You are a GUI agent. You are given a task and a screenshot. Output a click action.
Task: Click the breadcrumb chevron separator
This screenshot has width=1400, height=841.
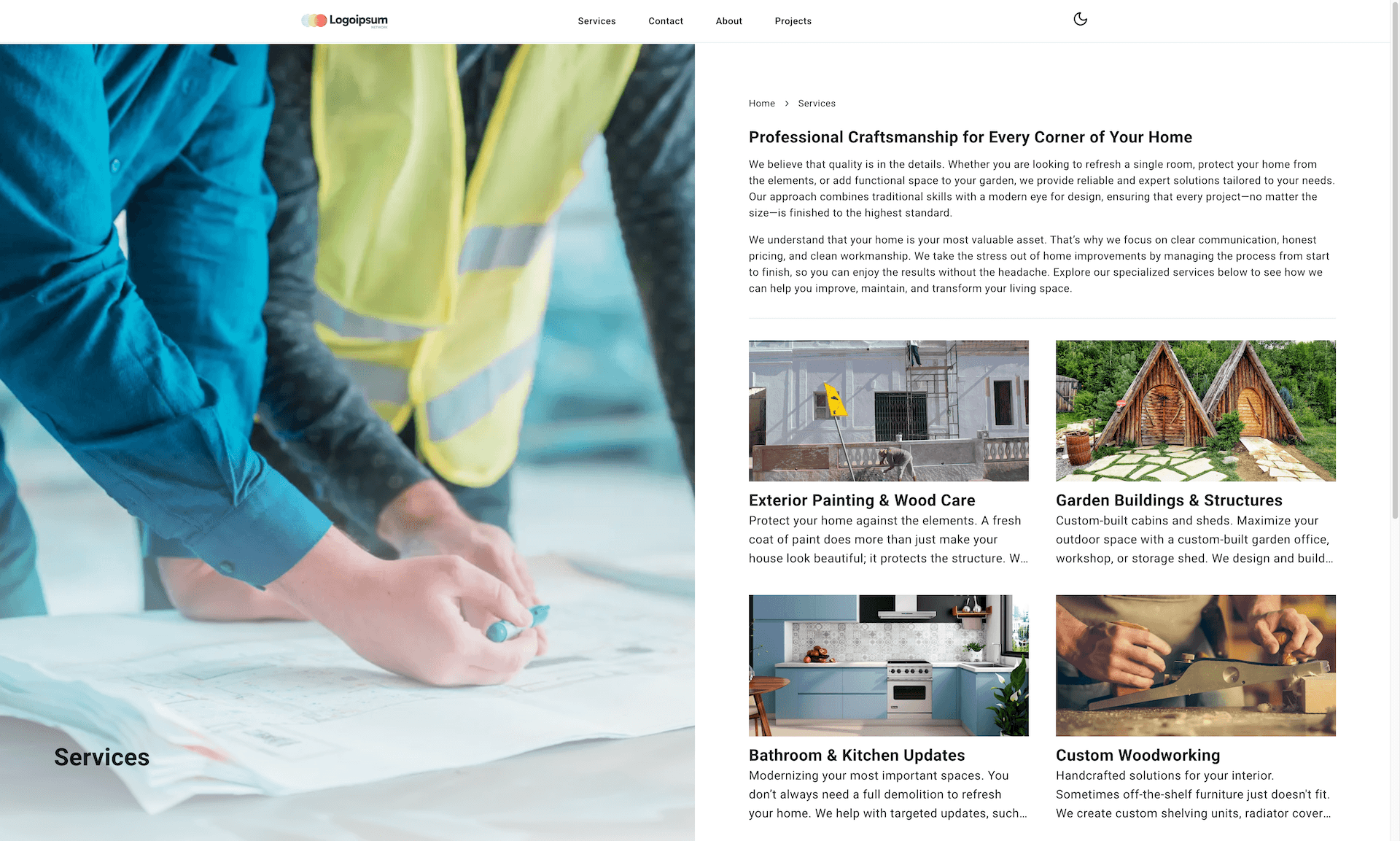[787, 104]
